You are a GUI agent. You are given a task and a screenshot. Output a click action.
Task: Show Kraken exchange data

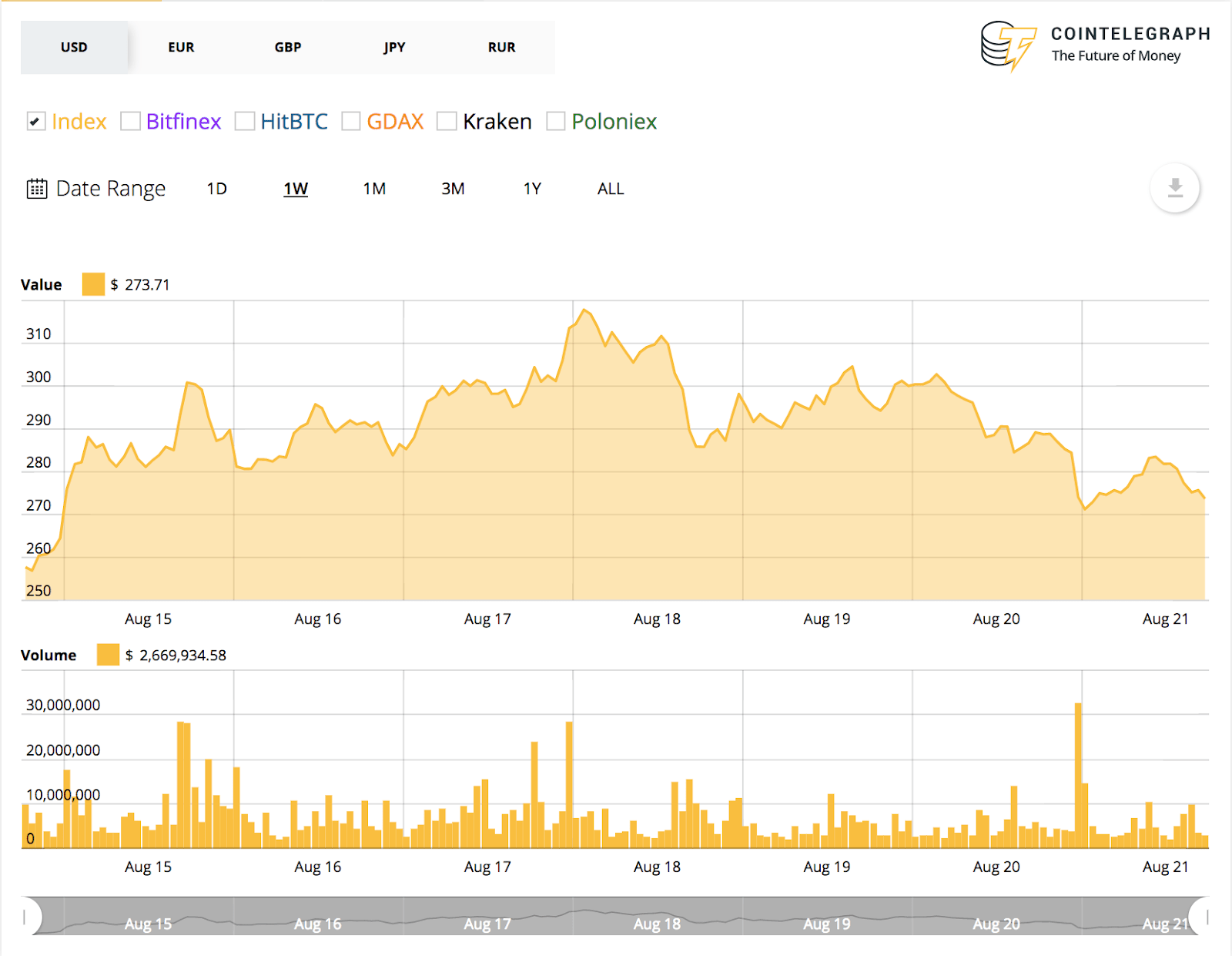coord(447,121)
